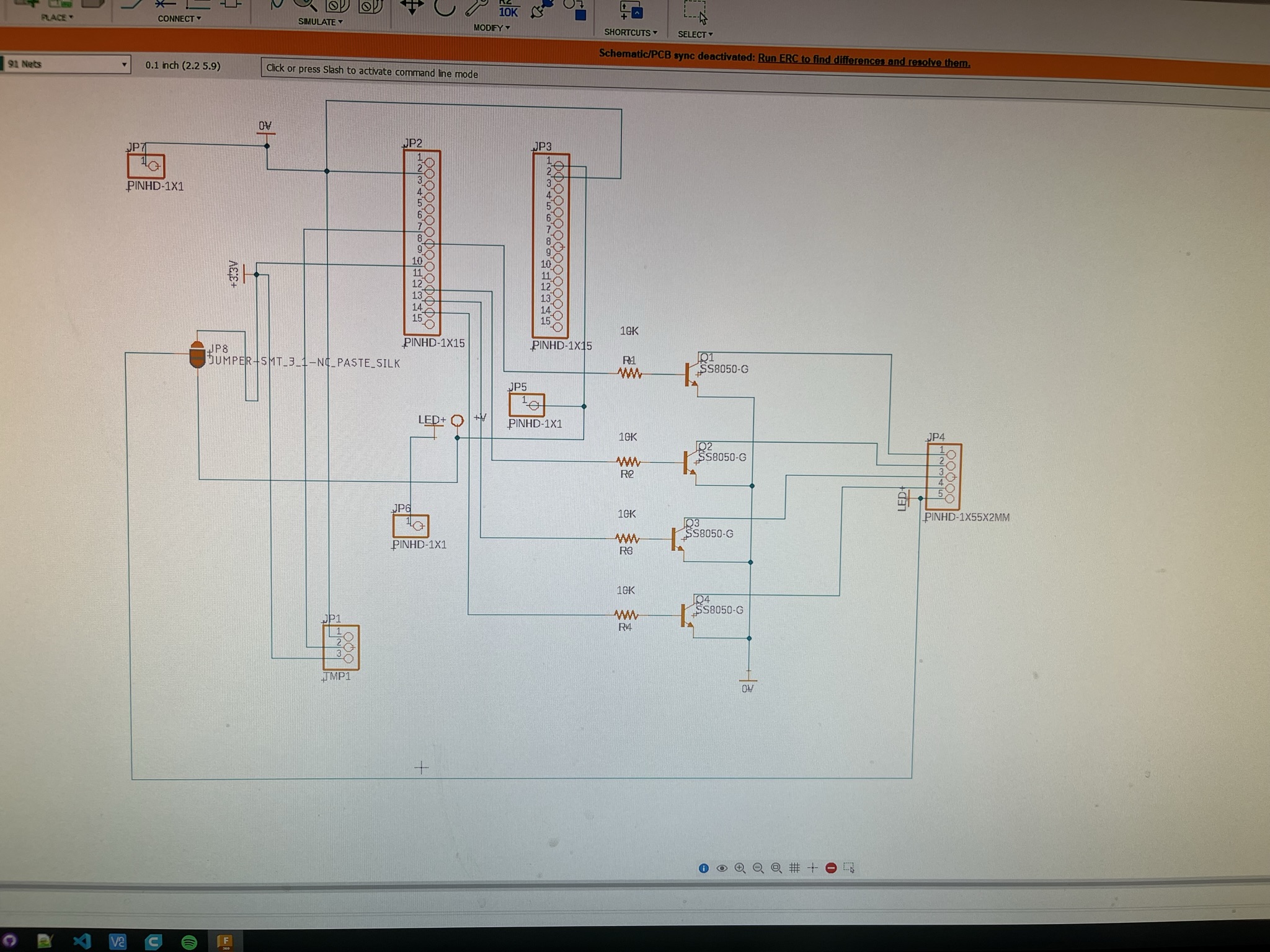This screenshot has width=1270, height=952.
Task: Click the Fusion 360 taskbar icon
Action: pos(225,942)
